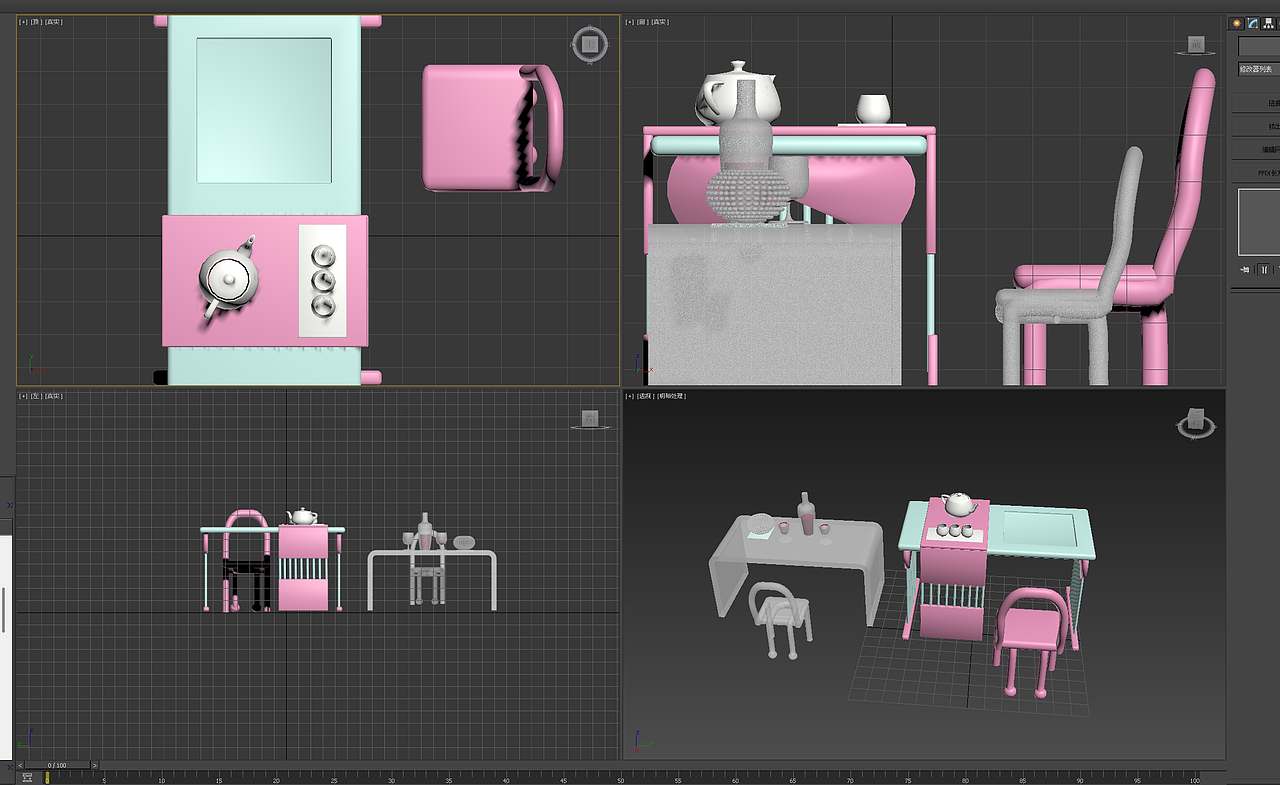Open the [顶] view label menu
1280x785 pixels.
[36, 21]
